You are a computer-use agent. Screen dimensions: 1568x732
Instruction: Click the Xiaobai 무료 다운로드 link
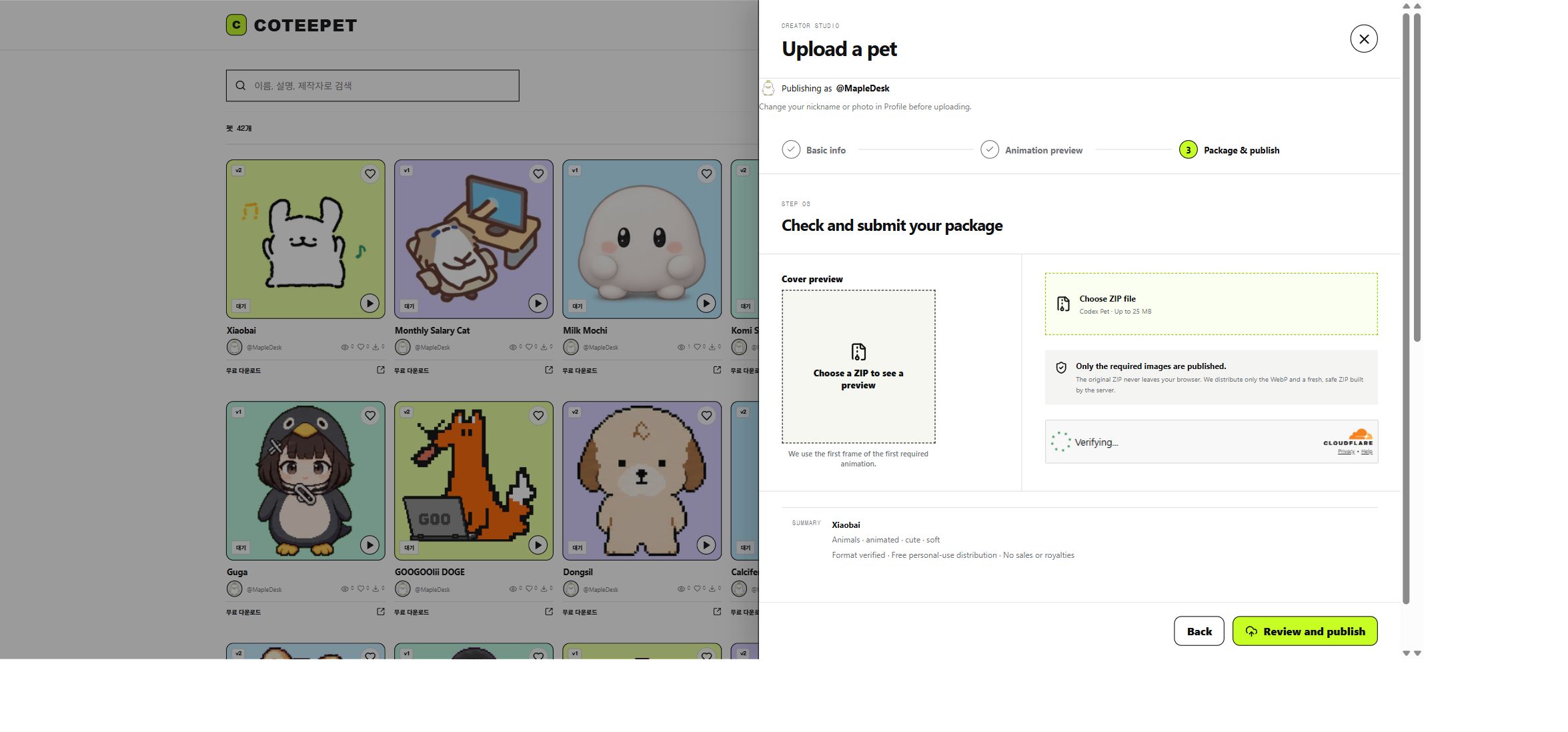coord(243,370)
